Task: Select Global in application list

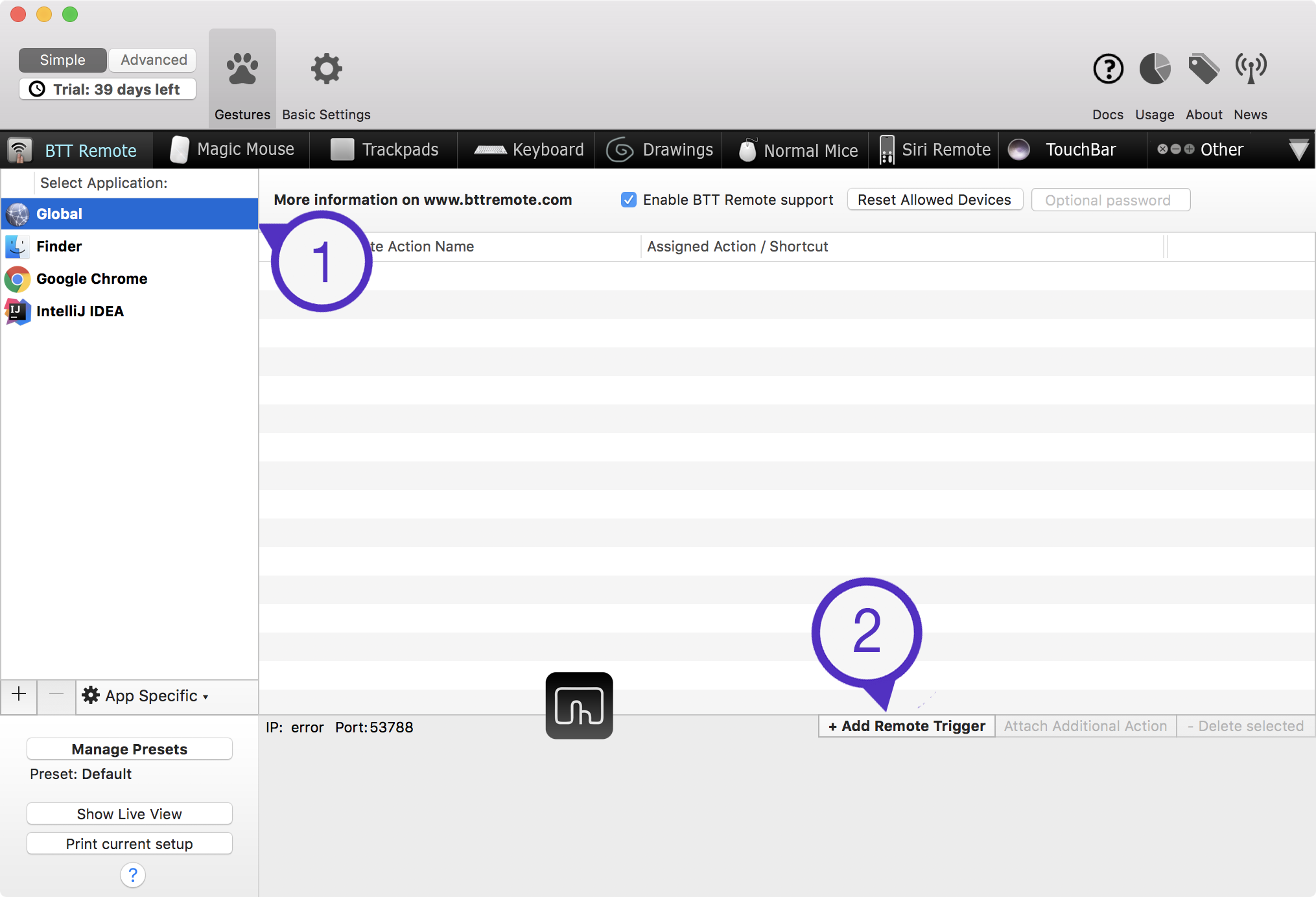Action: (x=130, y=214)
